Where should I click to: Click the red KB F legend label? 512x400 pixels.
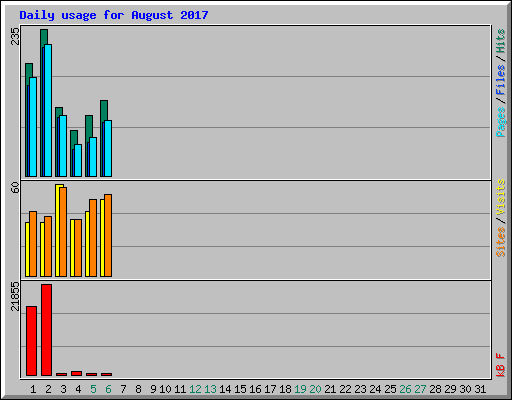[x=500, y=365]
